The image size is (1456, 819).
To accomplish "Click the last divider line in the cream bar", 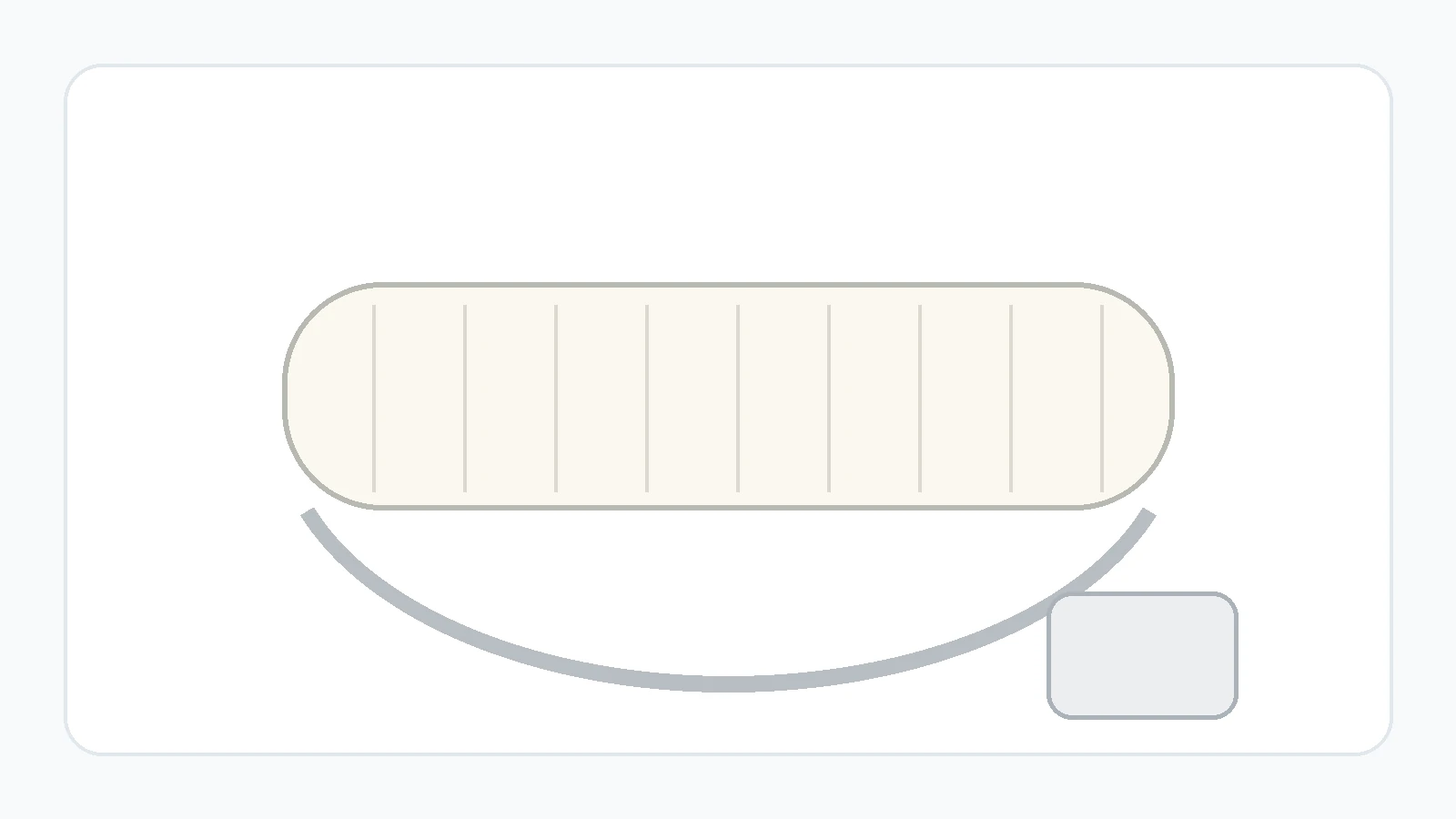I will 1102,399.
